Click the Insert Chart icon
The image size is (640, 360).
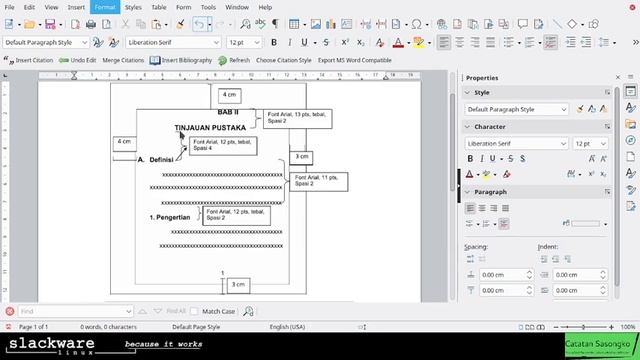331,24
